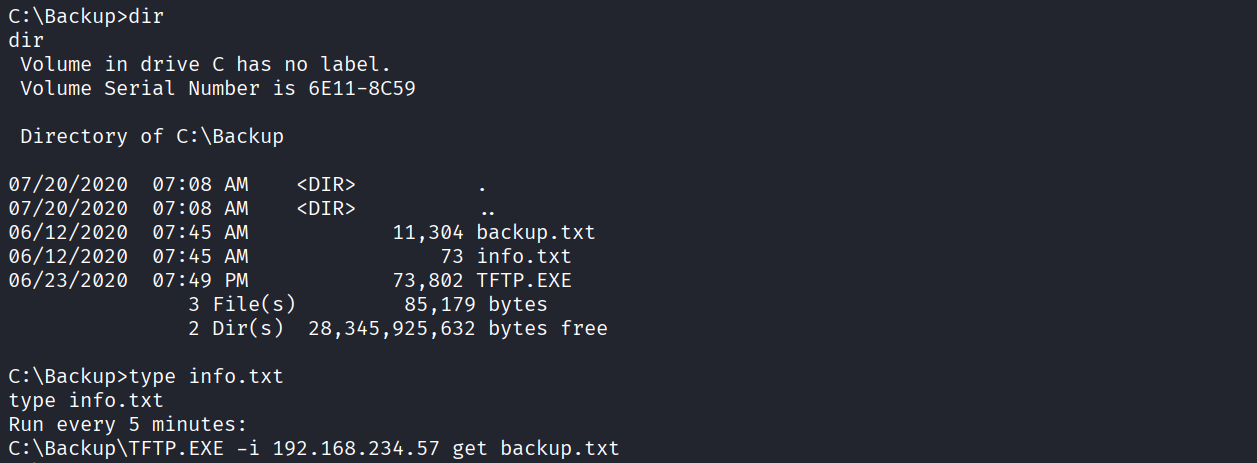
Task: Click the 73,802 file size value
Action: tap(429, 281)
